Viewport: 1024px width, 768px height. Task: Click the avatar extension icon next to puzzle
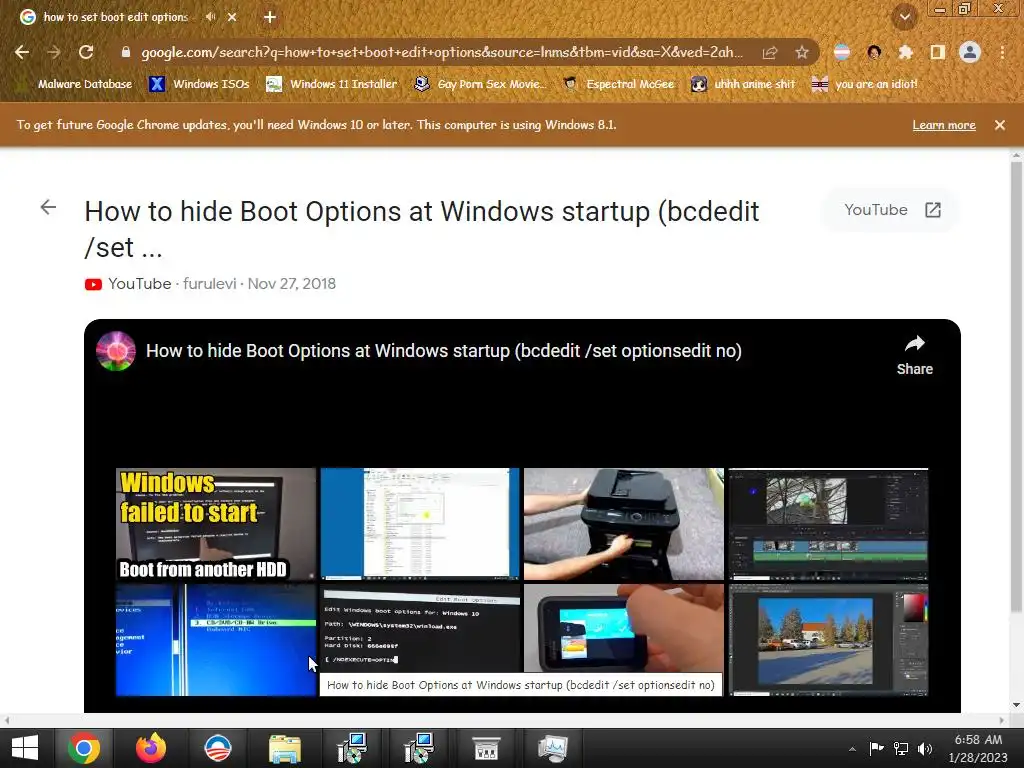[874, 52]
